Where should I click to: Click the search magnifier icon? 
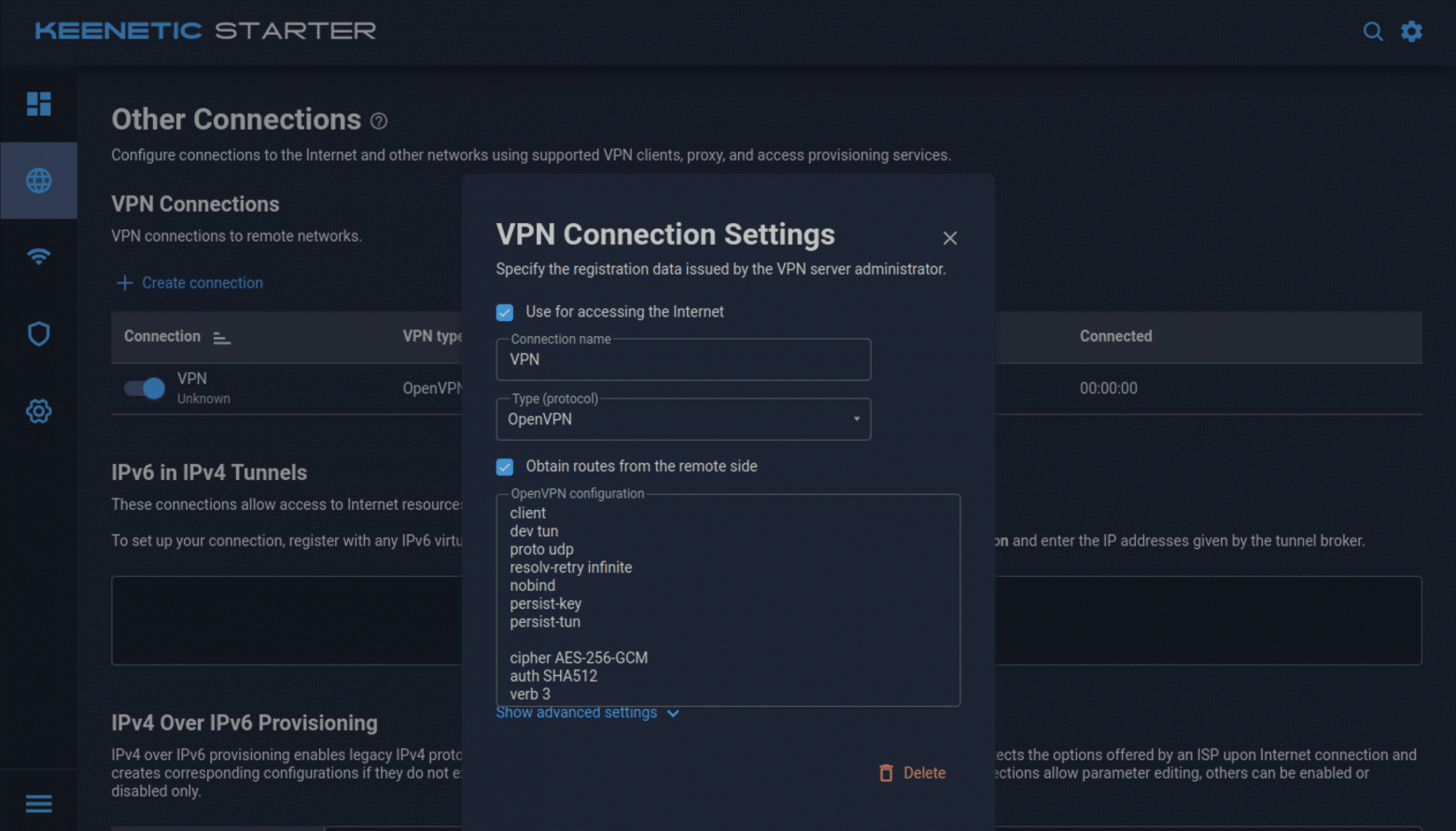[x=1372, y=32]
